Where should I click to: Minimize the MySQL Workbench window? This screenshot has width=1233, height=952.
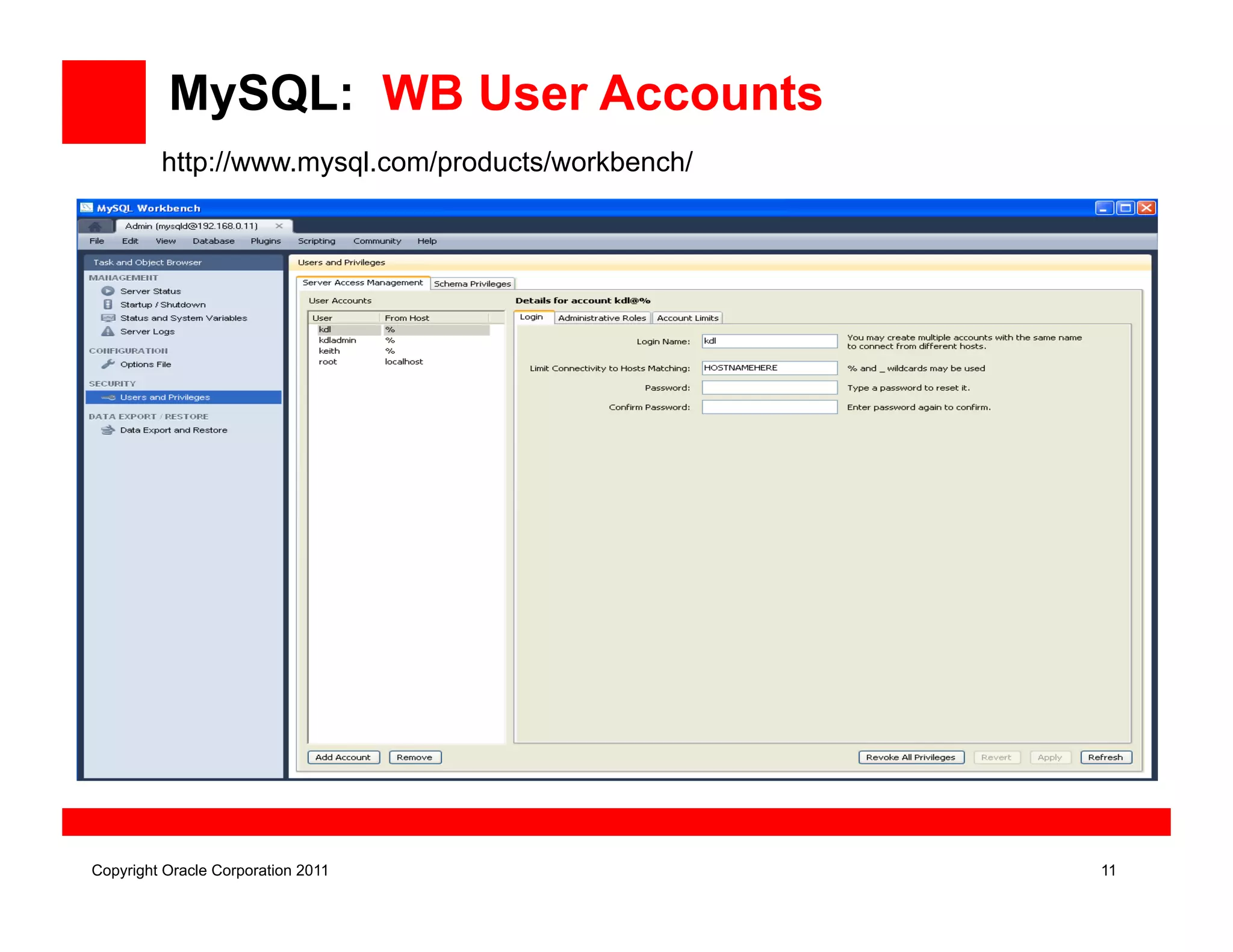pos(1104,208)
